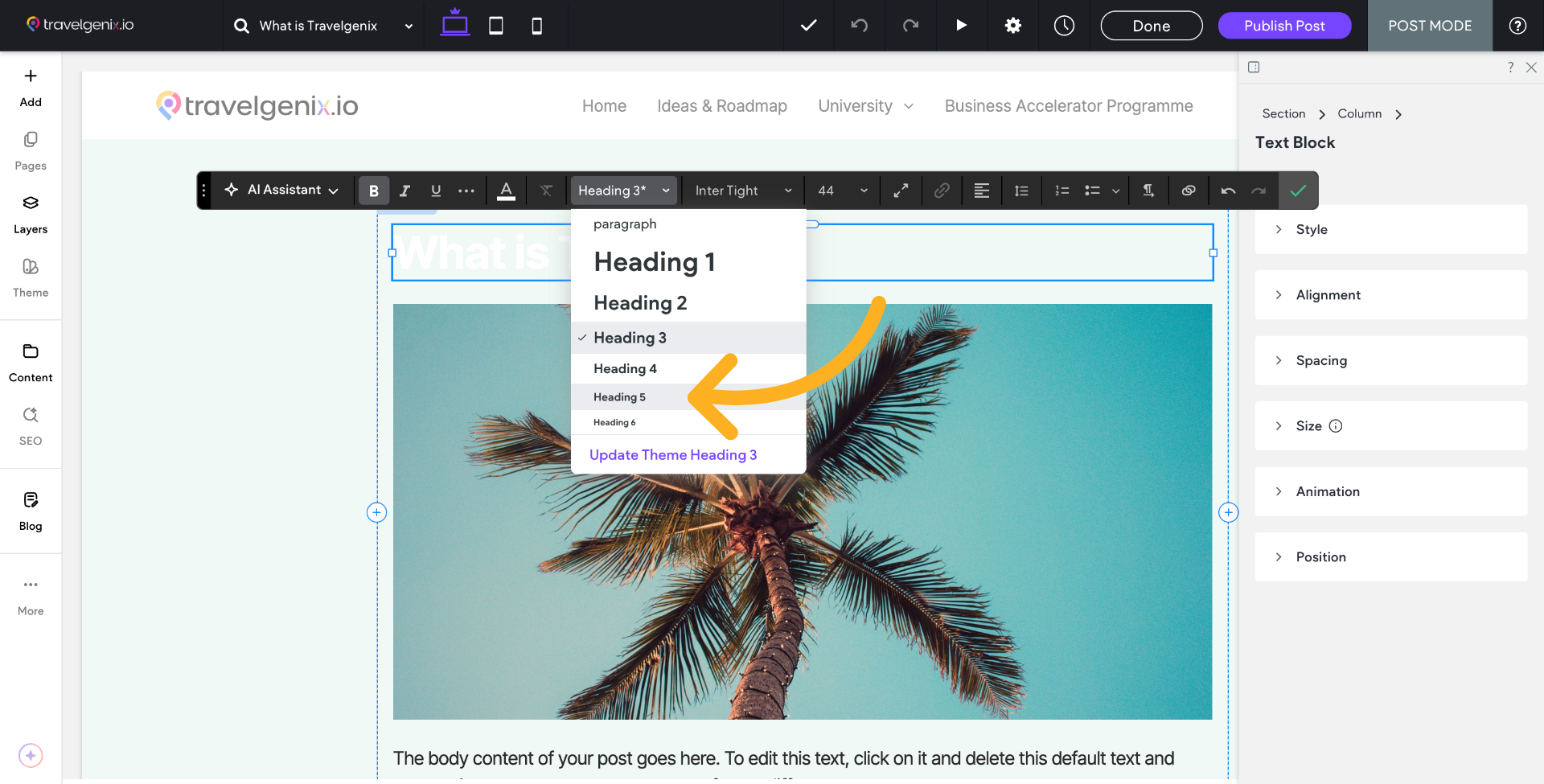1544x784 pixels.
Task: Open the Layers panel in sidebar
Action: pyautogui.click(x=31, y=214)
